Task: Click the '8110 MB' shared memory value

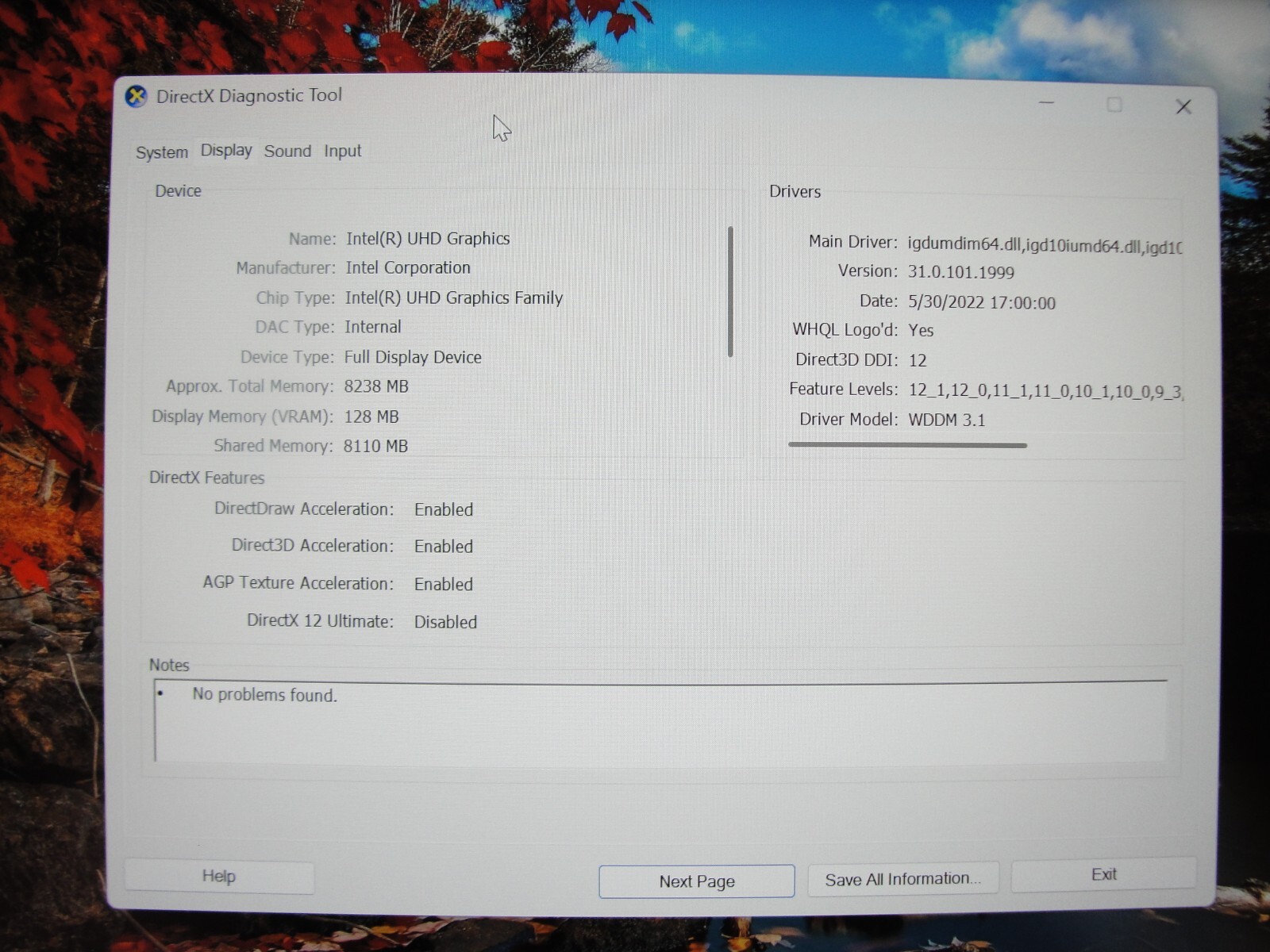Action: coord(375,446)
